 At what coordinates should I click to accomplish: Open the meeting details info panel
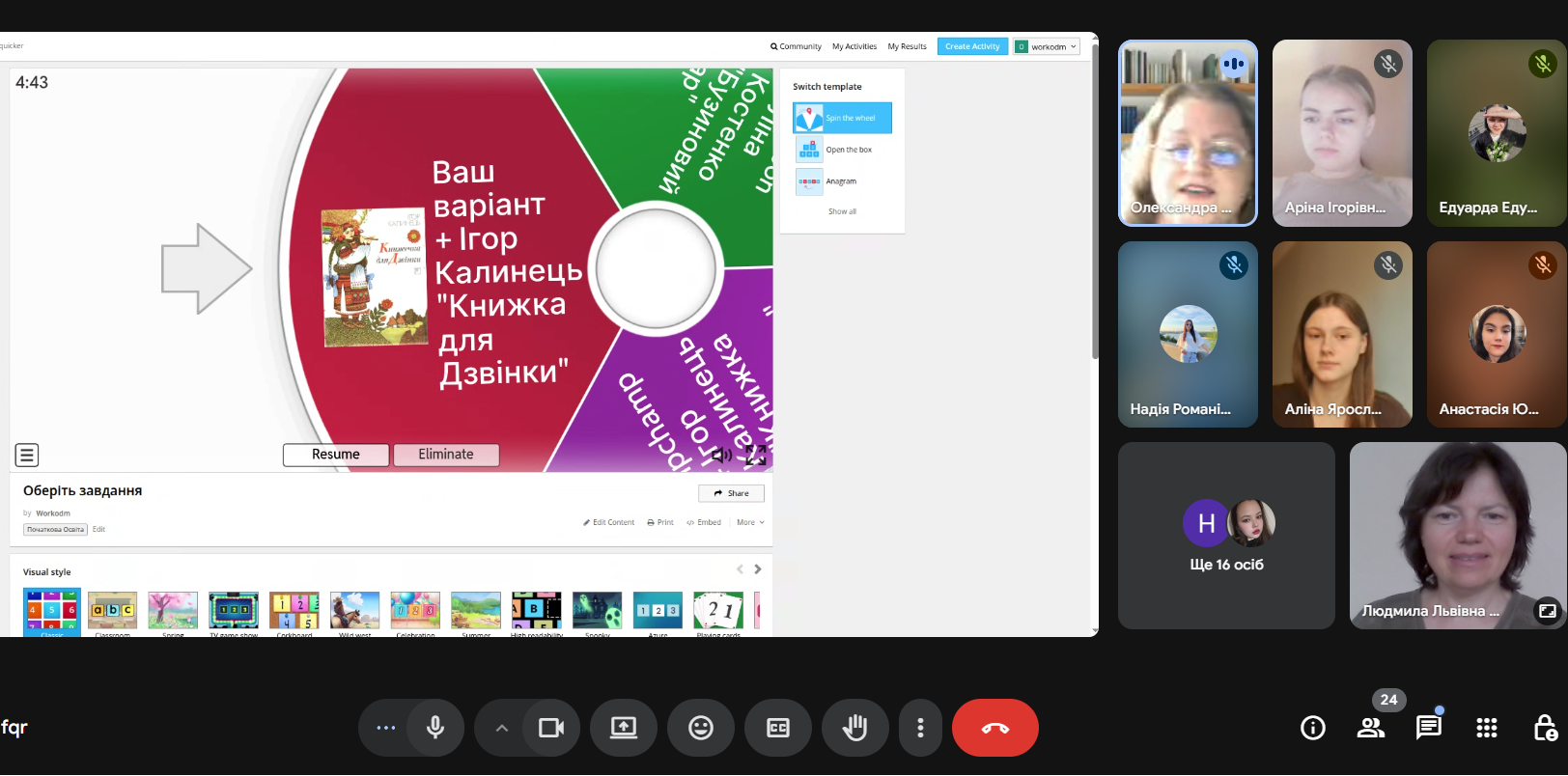click(x=1313, y=728)
